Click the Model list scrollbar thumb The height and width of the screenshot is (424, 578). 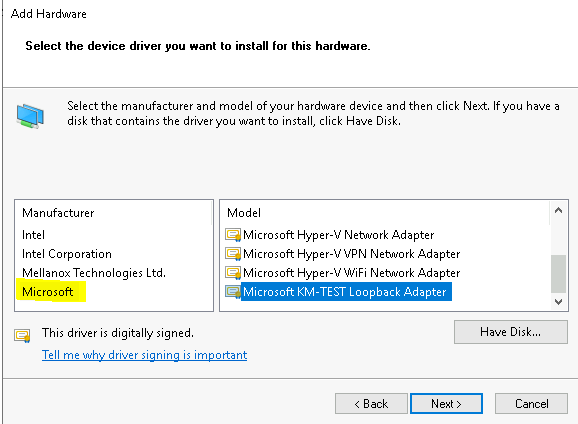tap(558, 274)
